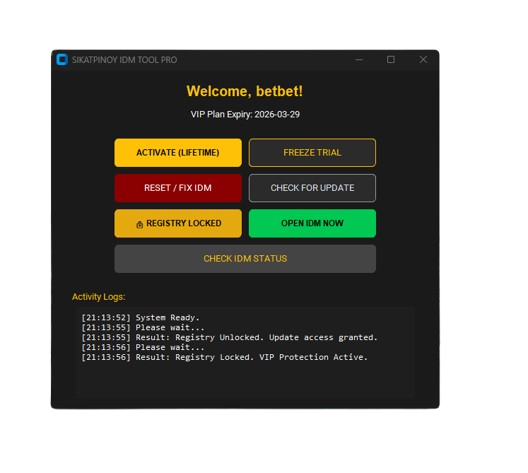
Task: Select the 'System Ready.' log line
Action: tap(140, 317)
